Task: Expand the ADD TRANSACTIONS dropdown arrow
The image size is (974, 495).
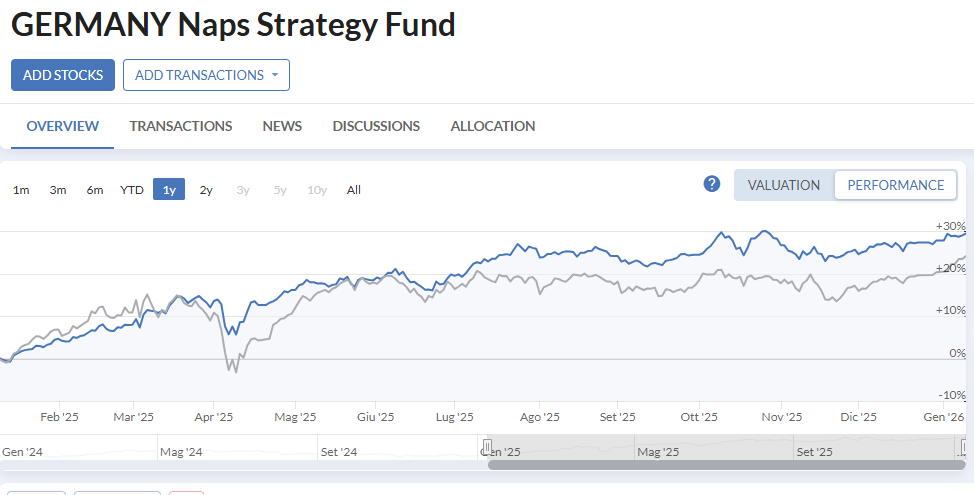Action: coord(275,75)
